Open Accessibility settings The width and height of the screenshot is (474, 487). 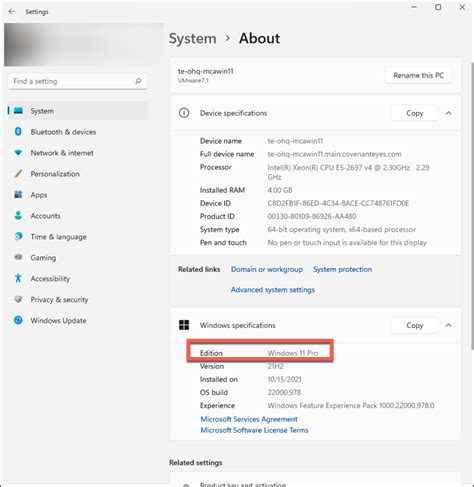click(x=50, y=279)
